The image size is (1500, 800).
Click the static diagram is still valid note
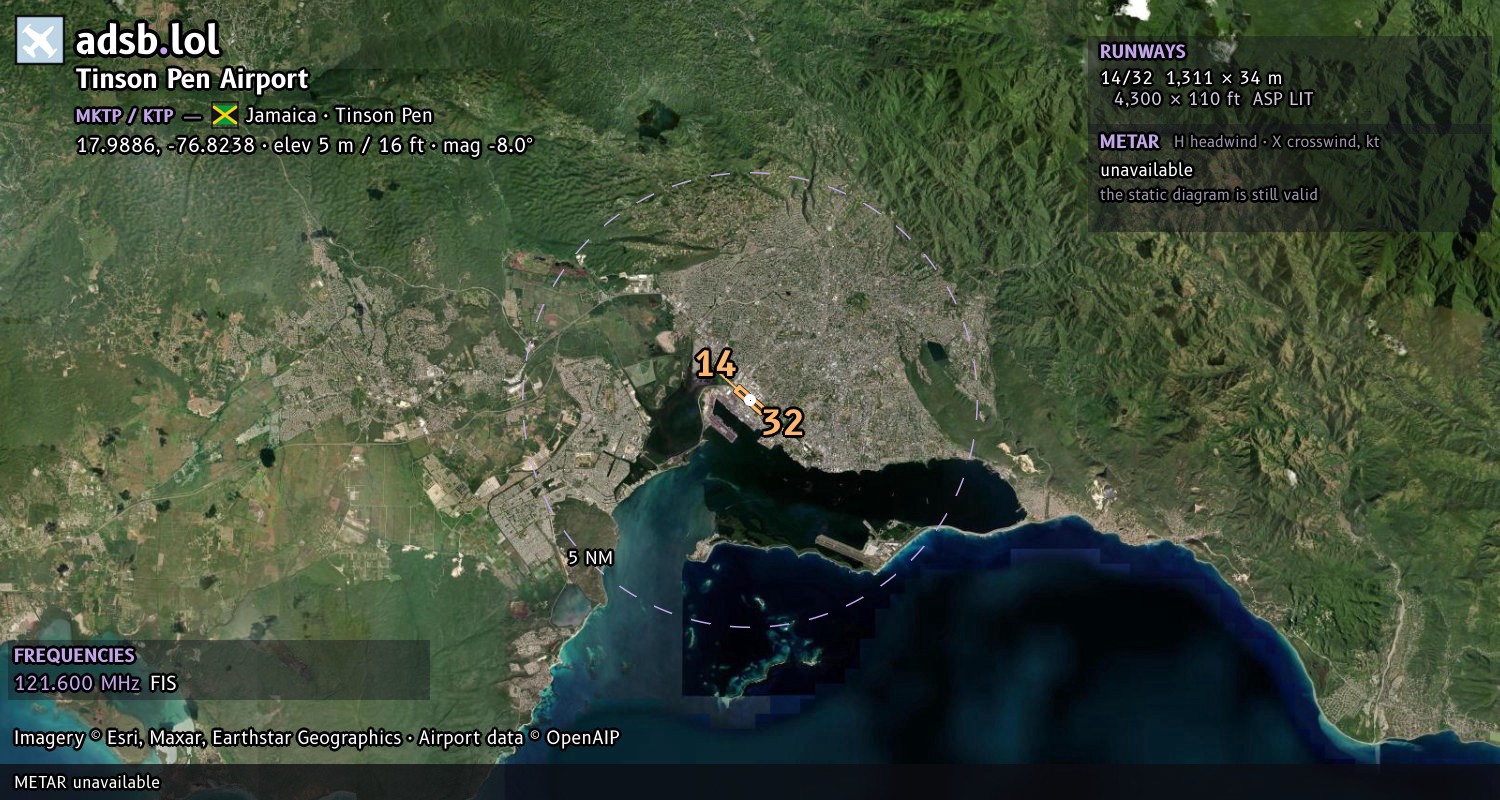point(1209,195)
